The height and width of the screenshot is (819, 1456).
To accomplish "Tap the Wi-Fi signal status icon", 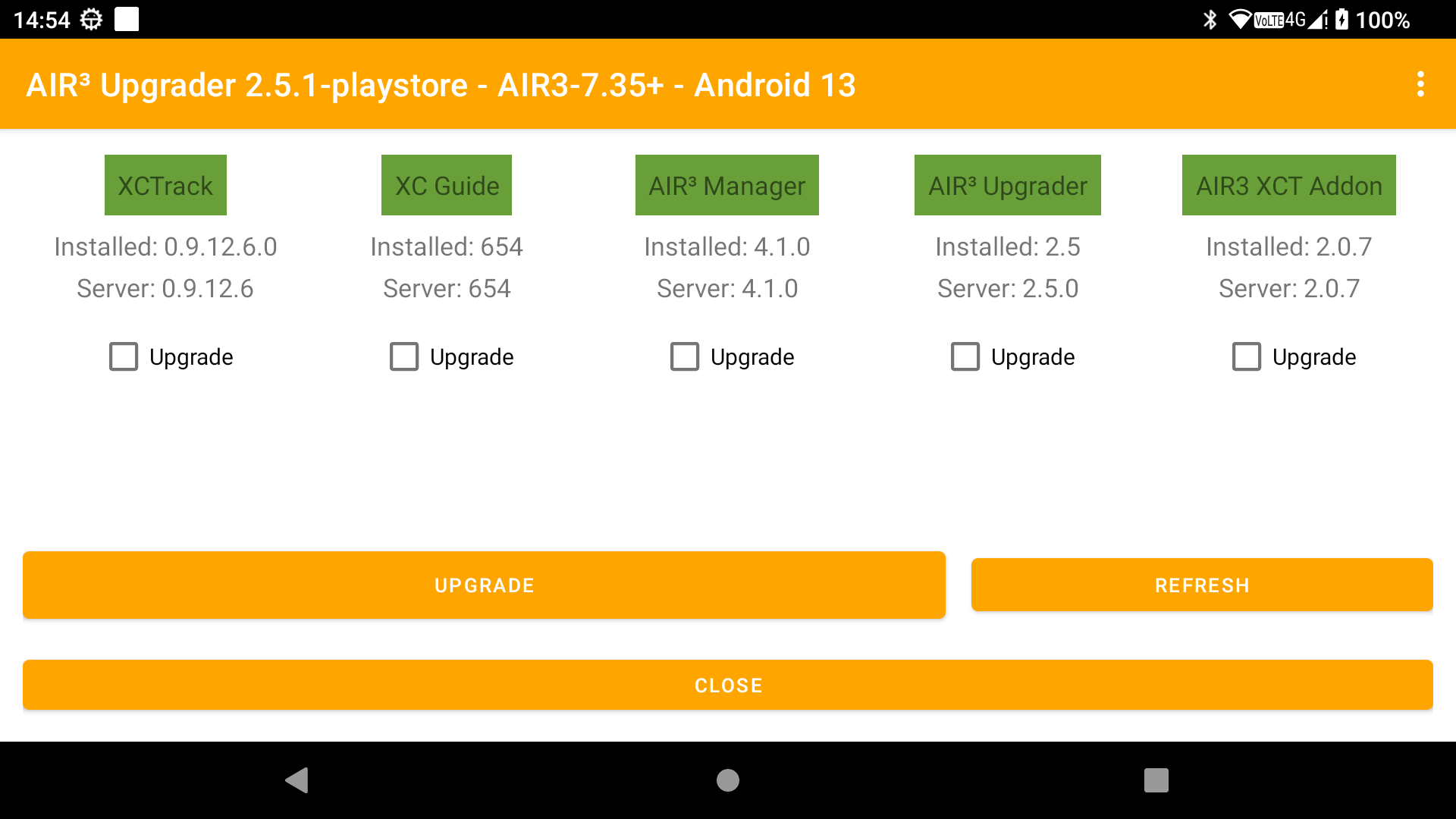I will (1240, 19).
